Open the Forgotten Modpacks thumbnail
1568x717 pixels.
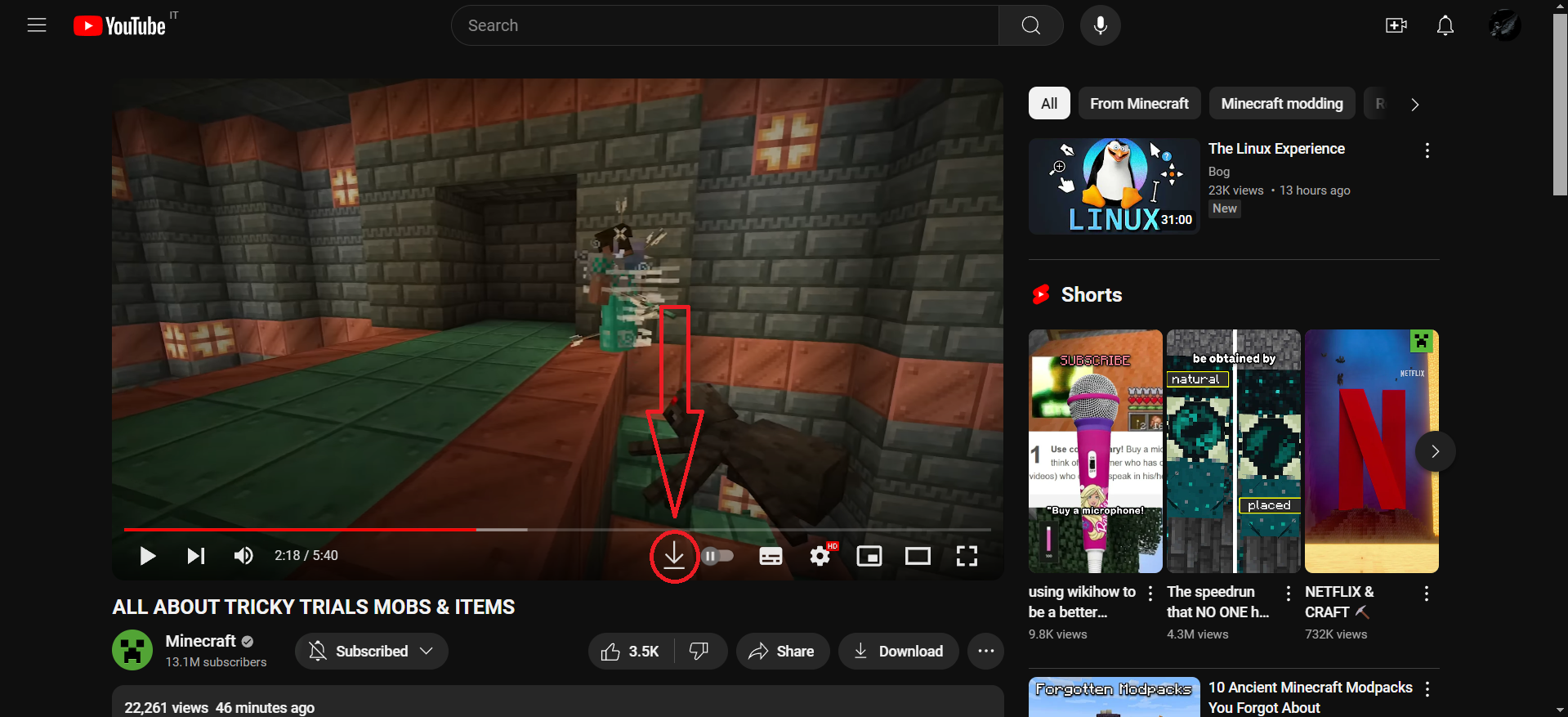(x=1114, y=697)
